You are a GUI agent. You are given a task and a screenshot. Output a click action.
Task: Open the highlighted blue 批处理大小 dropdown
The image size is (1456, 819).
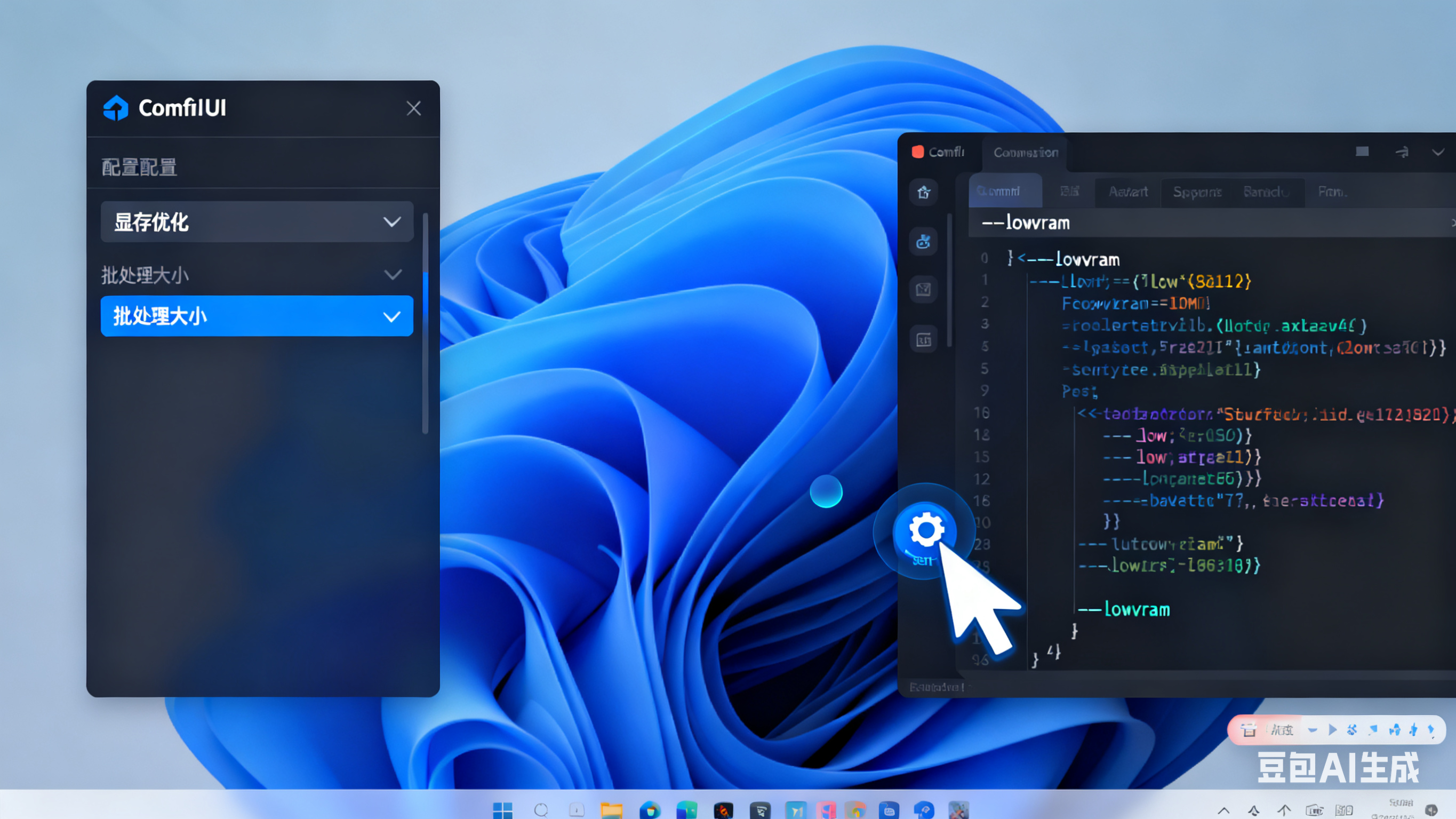point(257,316)
